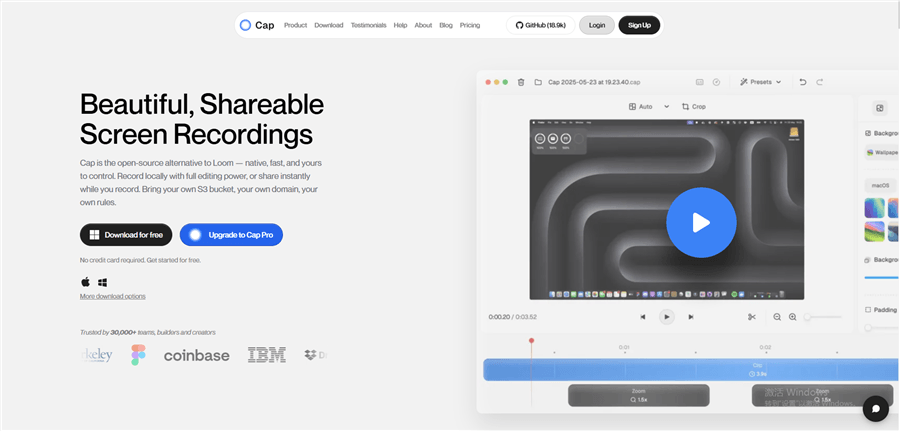Click the layout icon atop the editor sidebar
Viewport: 900px width, 431px height.
click(879, 108)
